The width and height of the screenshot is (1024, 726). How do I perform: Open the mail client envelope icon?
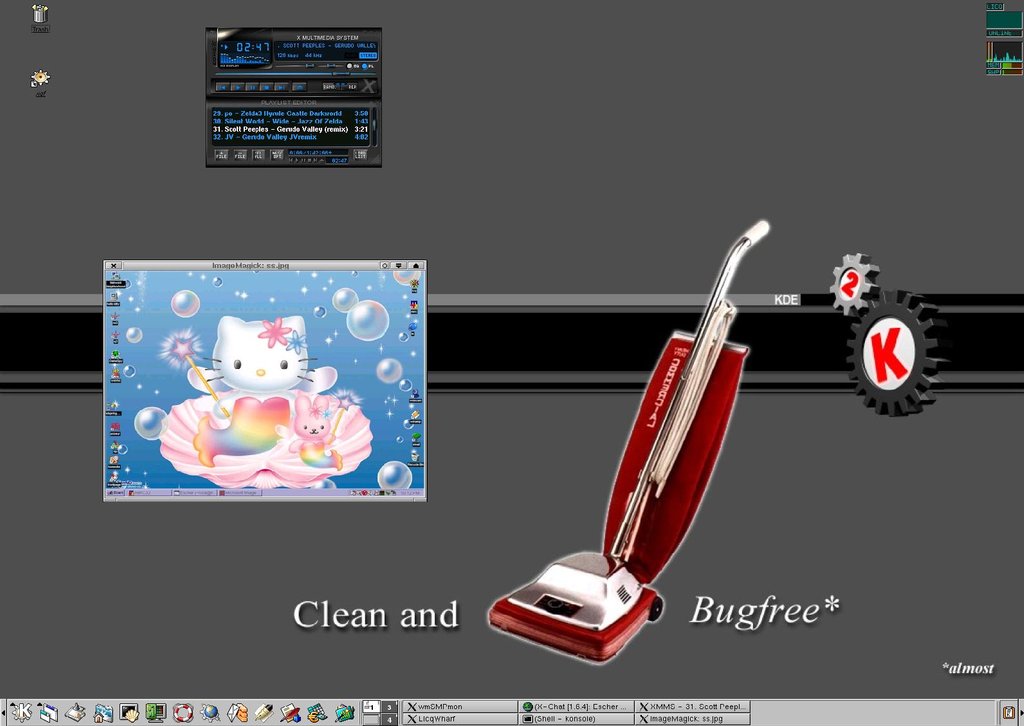click(237, 712)
